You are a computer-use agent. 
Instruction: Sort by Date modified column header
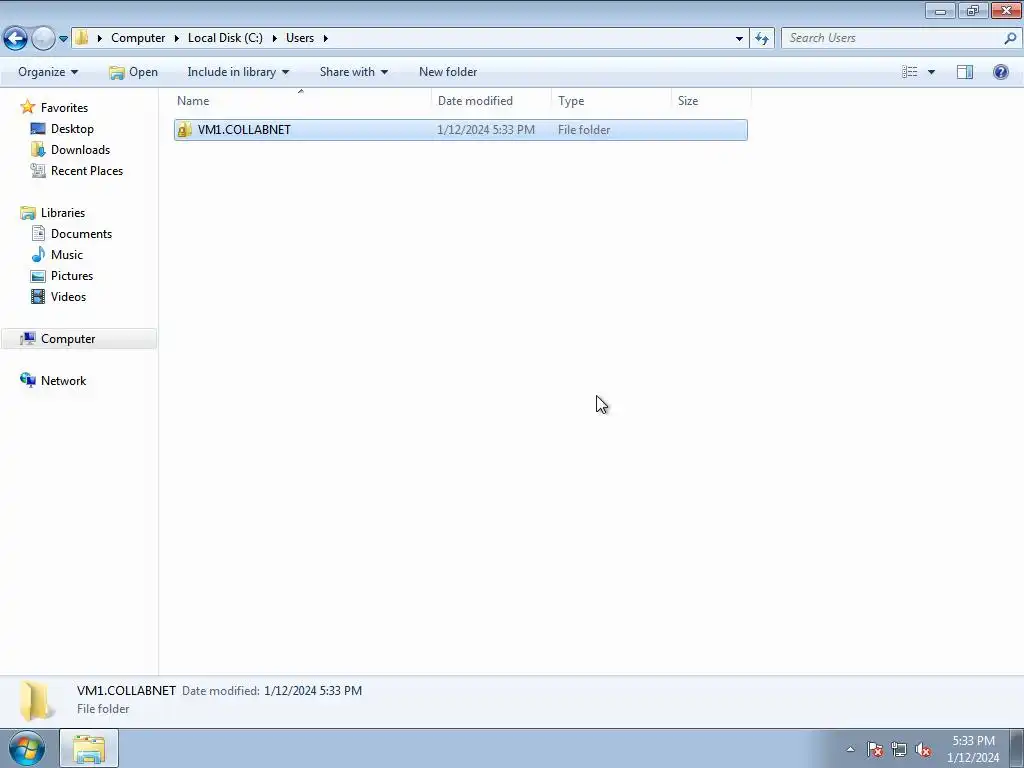(x=491, y=101)
